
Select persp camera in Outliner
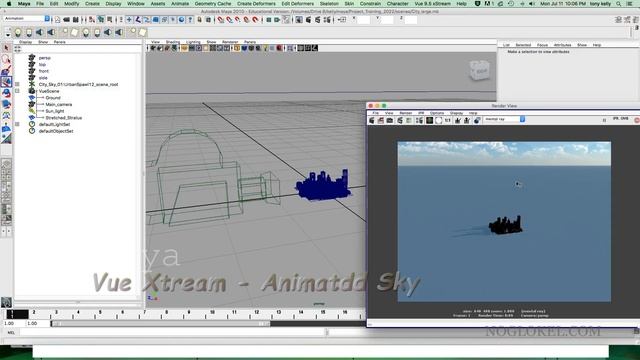point(44,58)
